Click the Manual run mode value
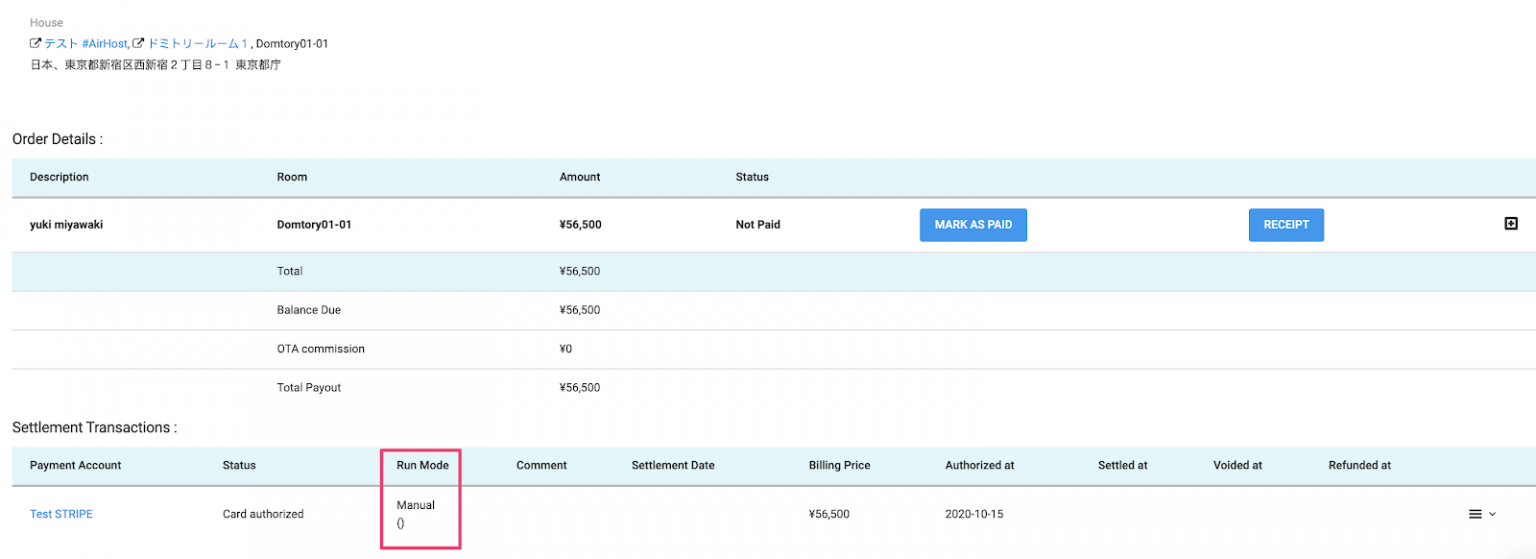 [416, 505]
